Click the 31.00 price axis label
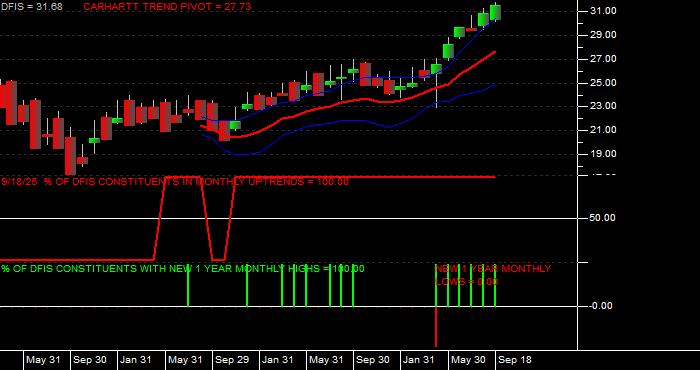700x370 pixels. (x=604, y=11)
